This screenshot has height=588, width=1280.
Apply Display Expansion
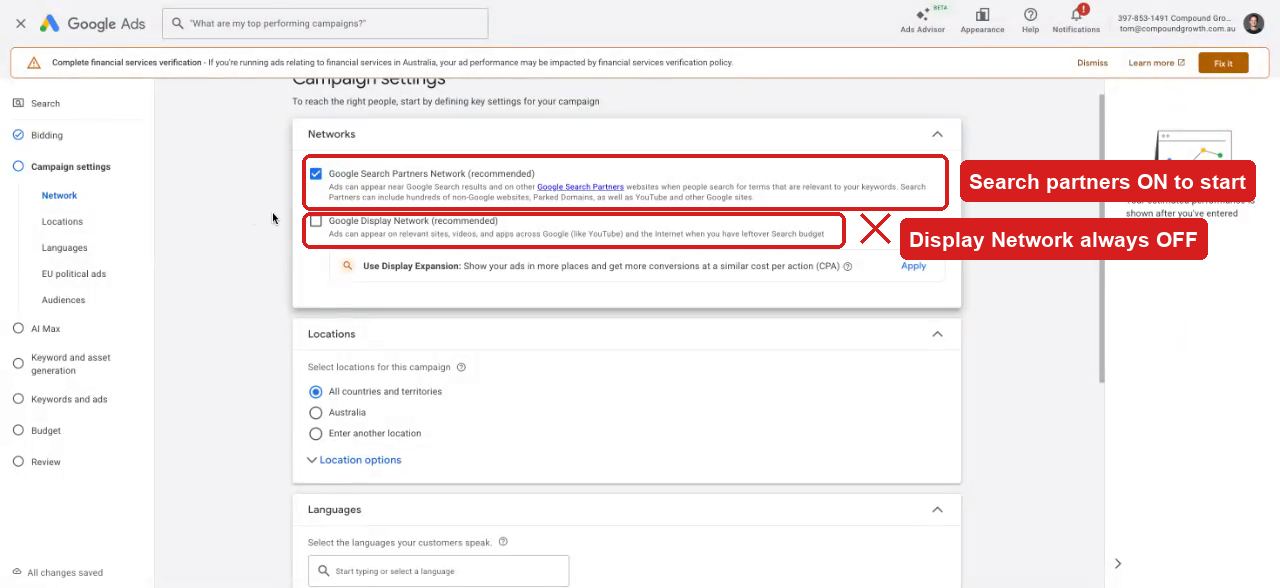click(913, 266)
